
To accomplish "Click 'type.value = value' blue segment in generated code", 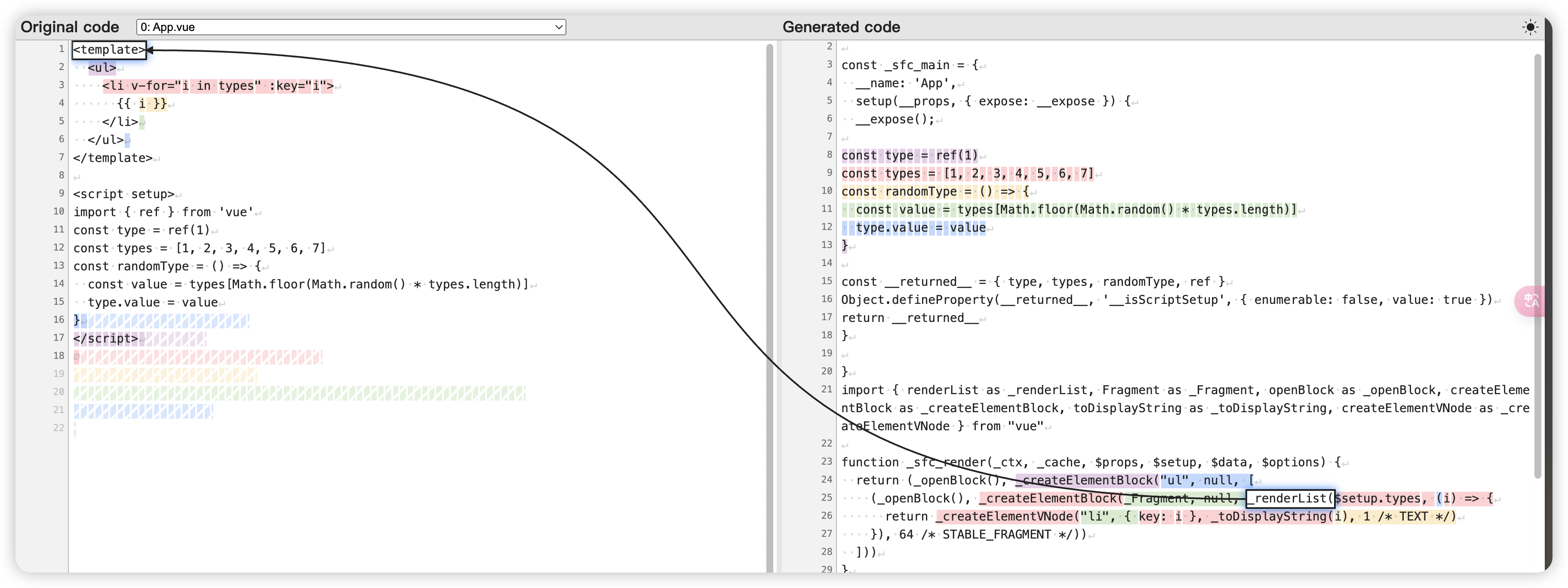I will coord(920,228).
